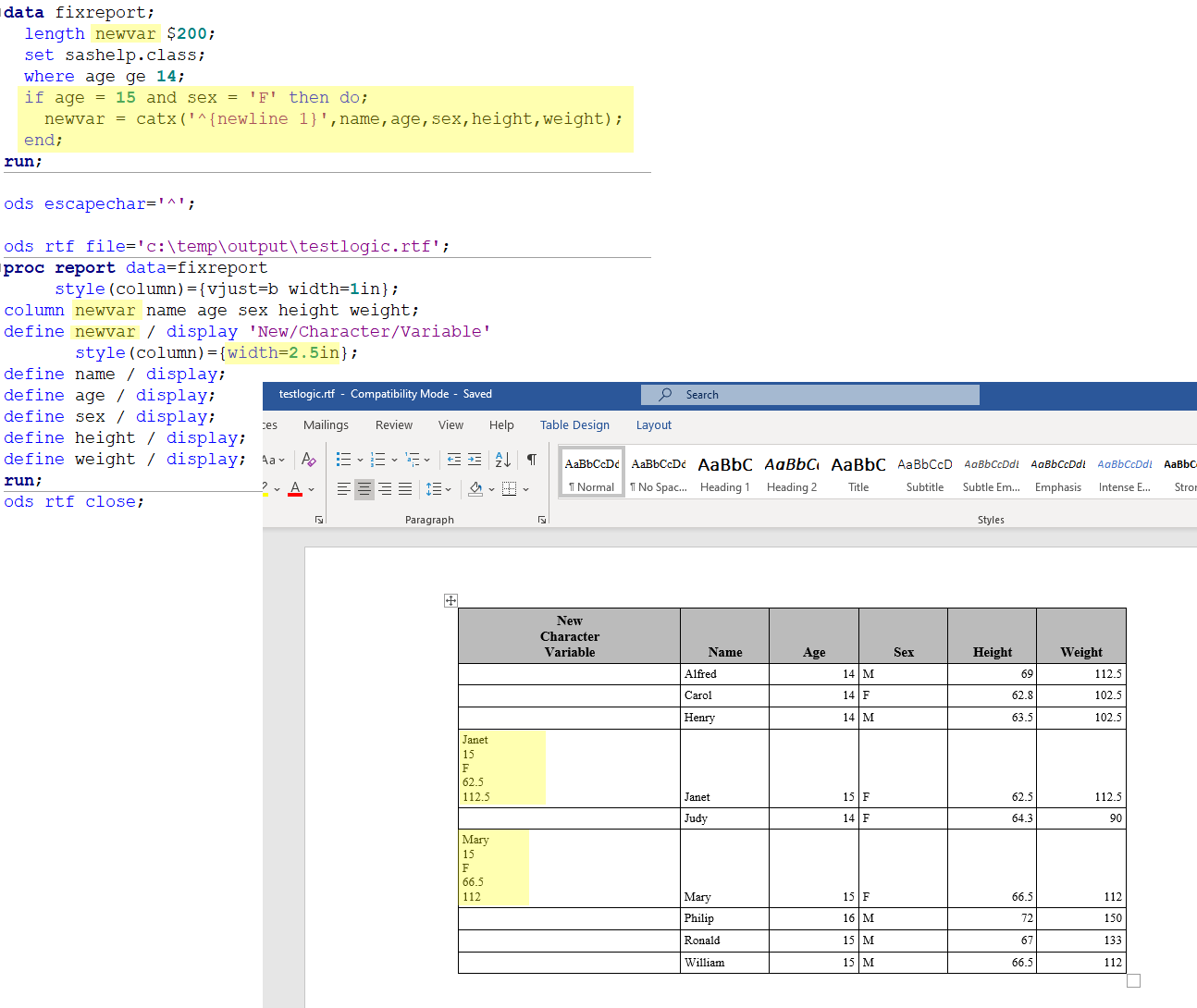Toggle center alignment

coord(364,489)
